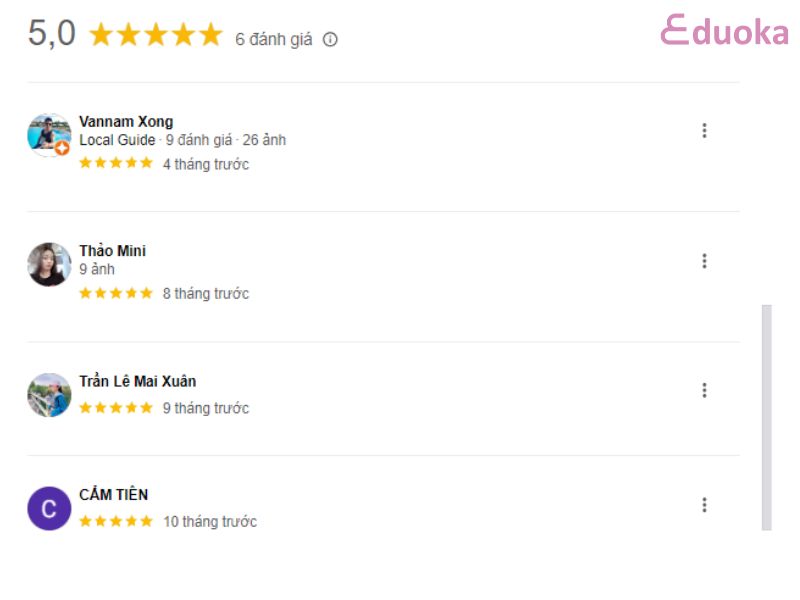
Task: Open the info icon beside 6 đánh giá
Action: (330, 39)
